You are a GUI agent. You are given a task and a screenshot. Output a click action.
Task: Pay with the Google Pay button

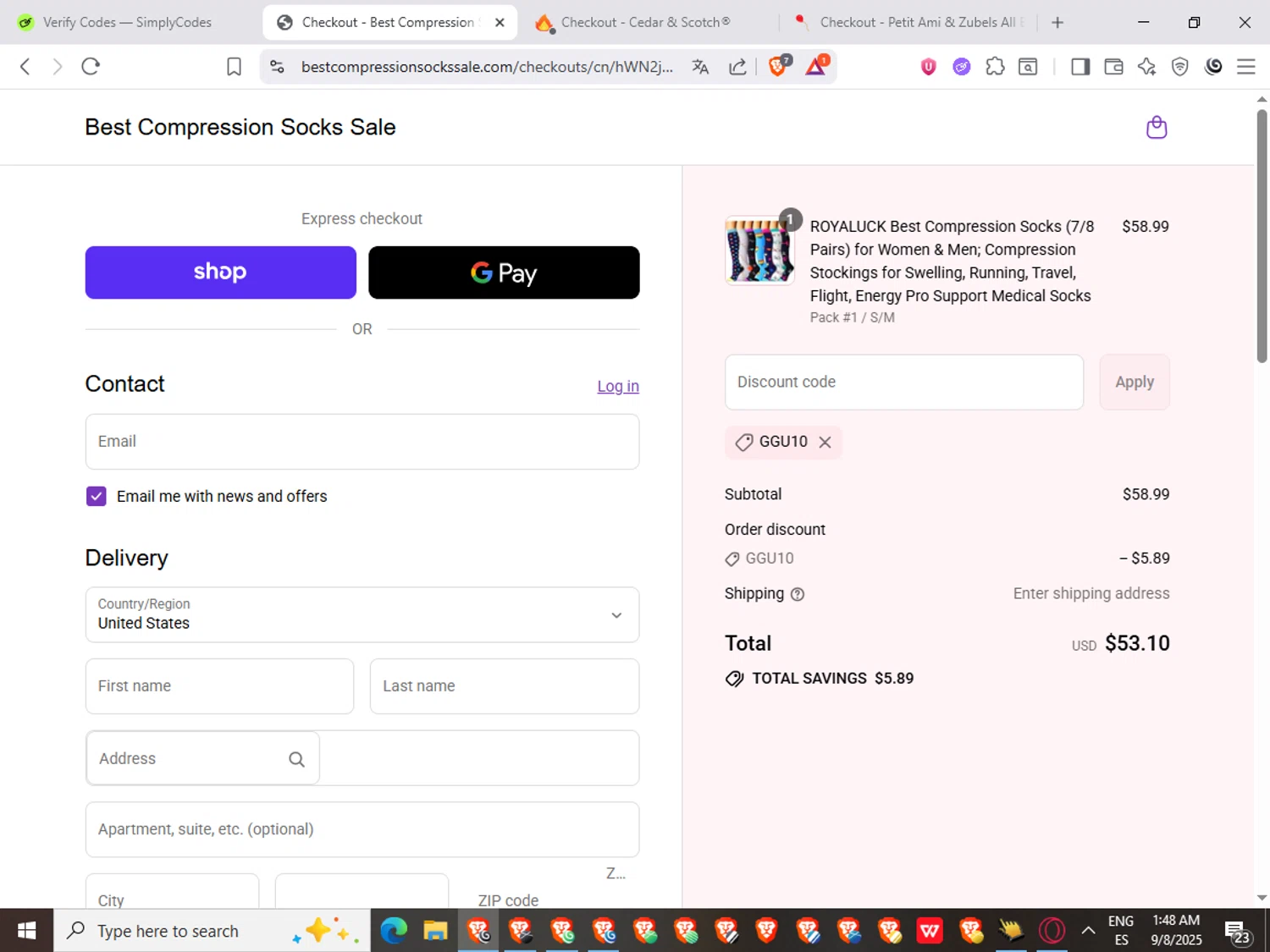[x=504, y=272]
